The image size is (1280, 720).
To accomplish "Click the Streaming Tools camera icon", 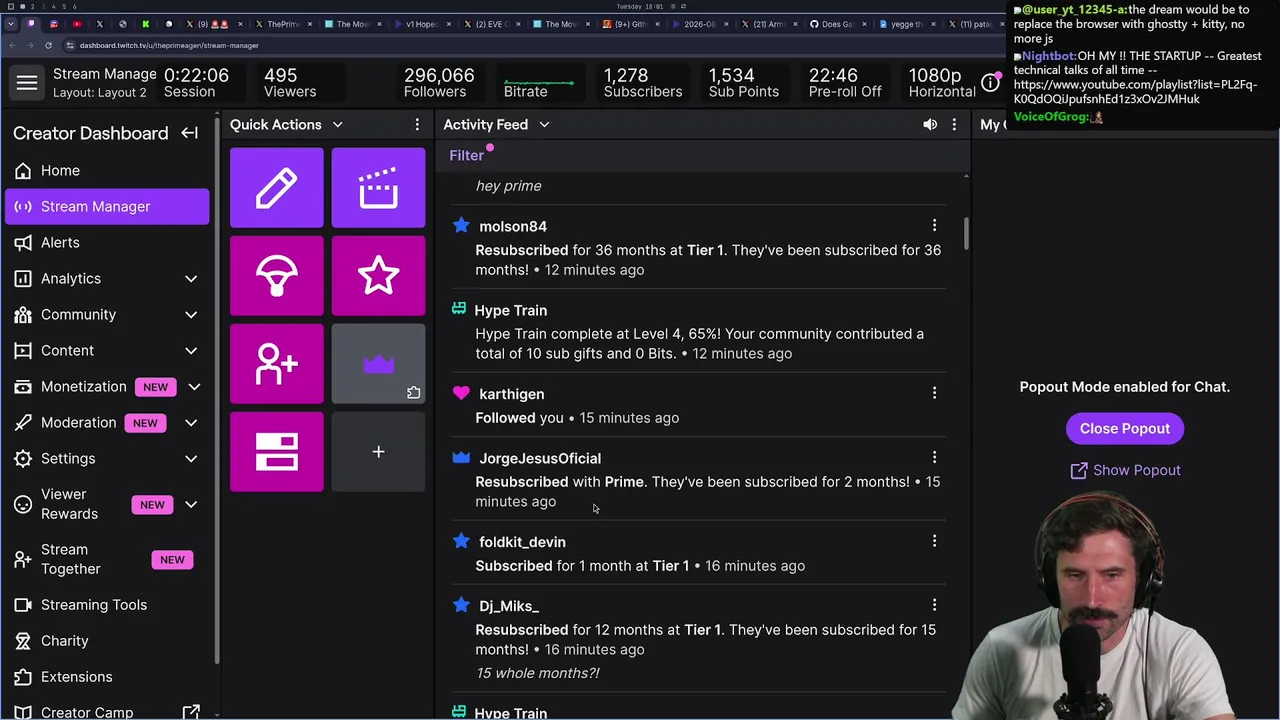I will point(23,605).
